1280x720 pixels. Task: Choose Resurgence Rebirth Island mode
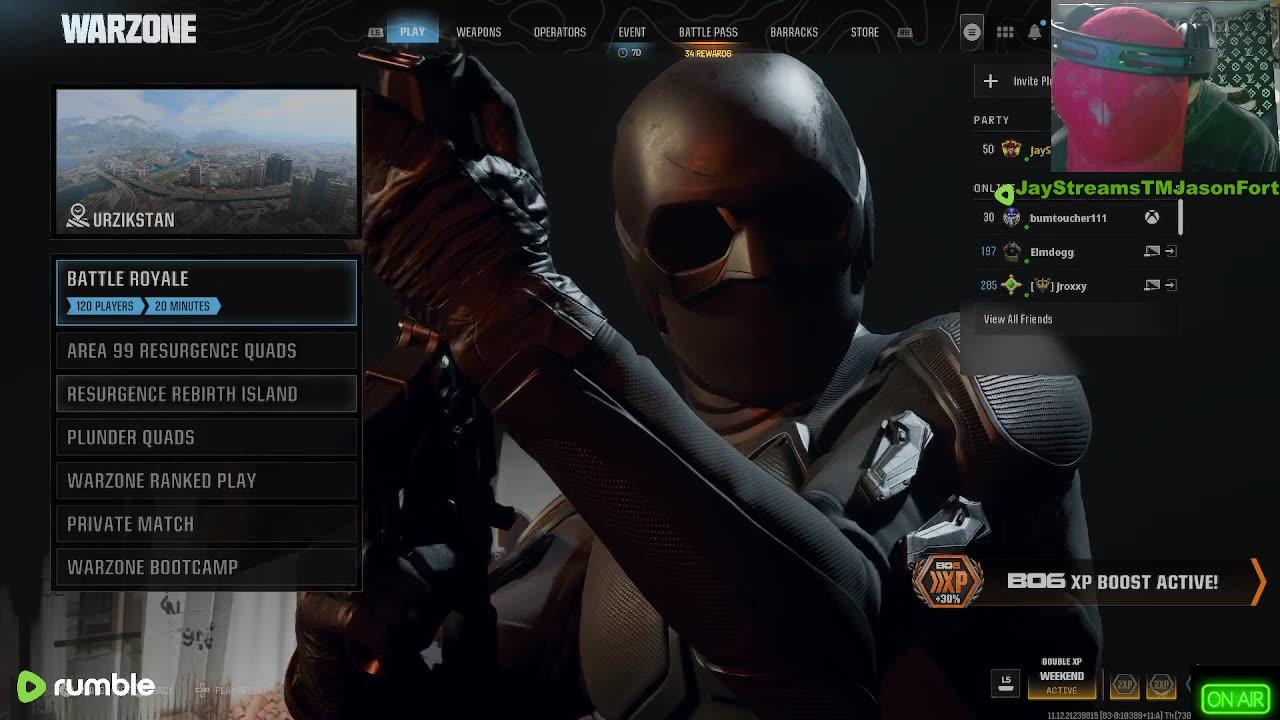pyautogui.click(x=207, y=394)
